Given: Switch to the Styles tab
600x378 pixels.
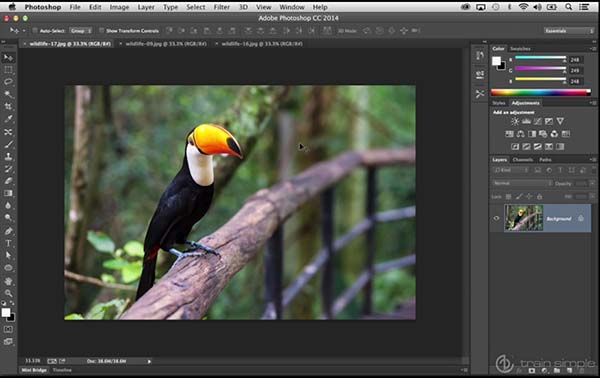Looking at the screenshot, I should 499,103.
